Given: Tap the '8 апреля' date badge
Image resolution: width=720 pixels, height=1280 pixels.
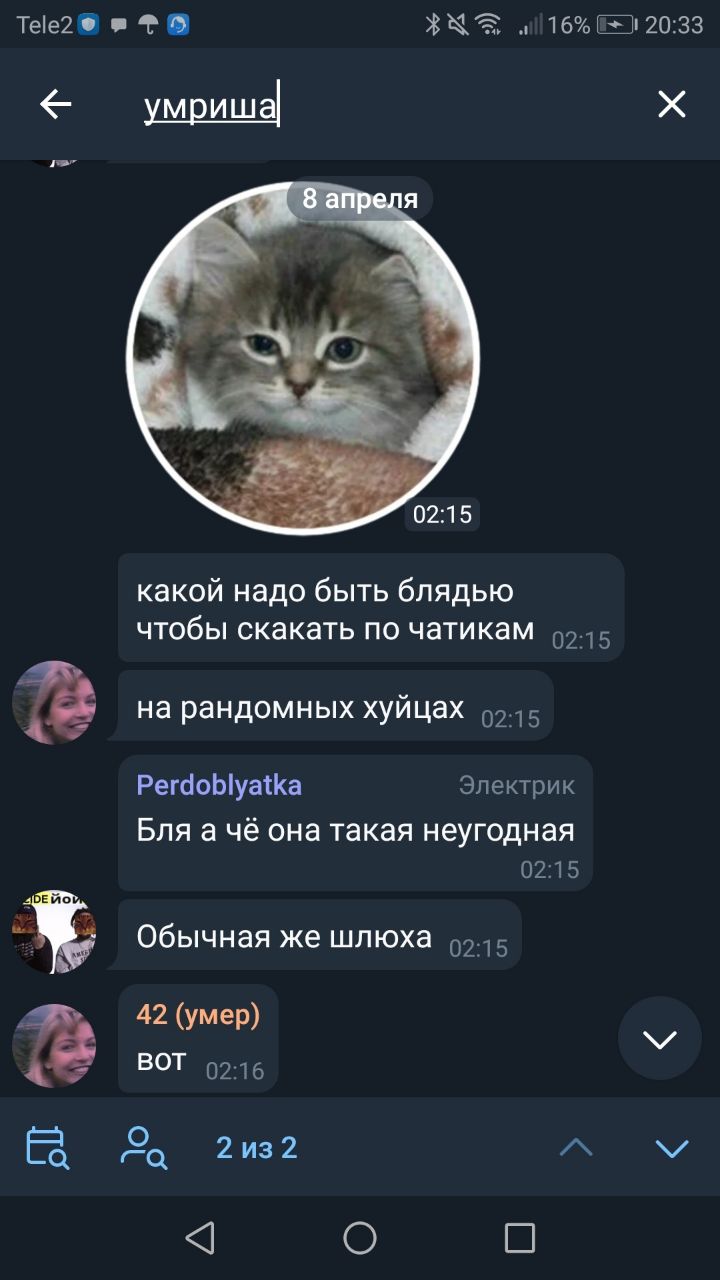Looking at the screenshot, I should coord(360,199).
